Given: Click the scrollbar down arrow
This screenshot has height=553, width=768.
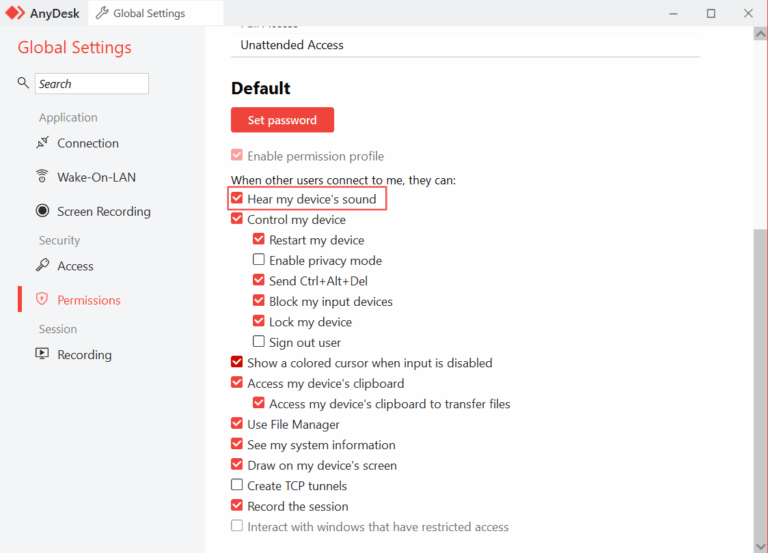Looking at the screenshot, I should click(x=761, y=546).
